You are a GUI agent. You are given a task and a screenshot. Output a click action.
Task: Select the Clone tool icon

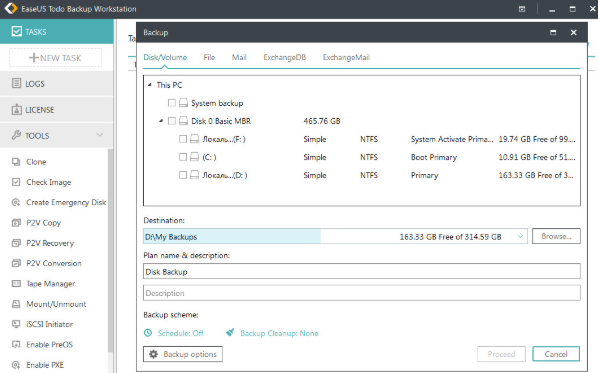tap(16, 162)
